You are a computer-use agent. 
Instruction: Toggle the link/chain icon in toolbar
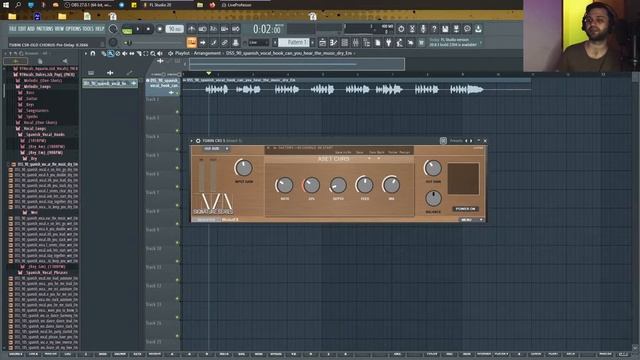click(224, 42)
